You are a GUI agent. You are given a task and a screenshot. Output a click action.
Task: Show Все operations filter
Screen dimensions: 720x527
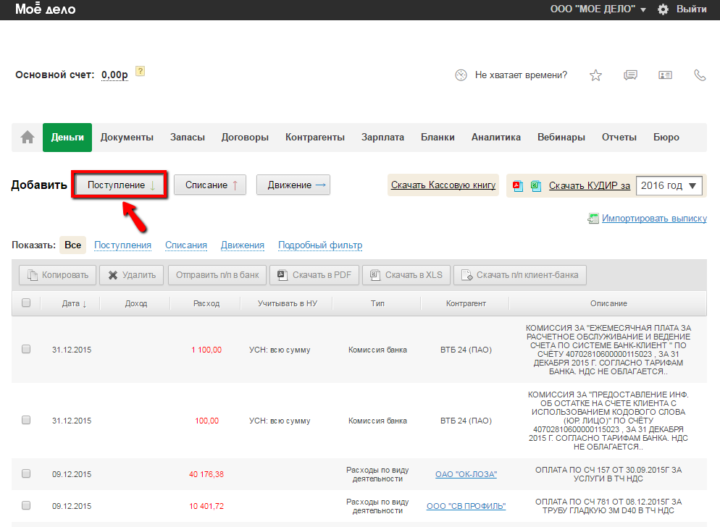tap(73, 245)
